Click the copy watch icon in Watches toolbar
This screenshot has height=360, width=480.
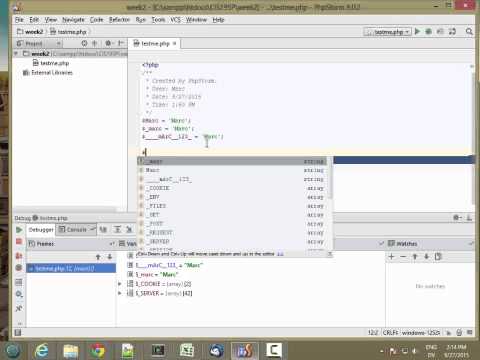point(438,256)
